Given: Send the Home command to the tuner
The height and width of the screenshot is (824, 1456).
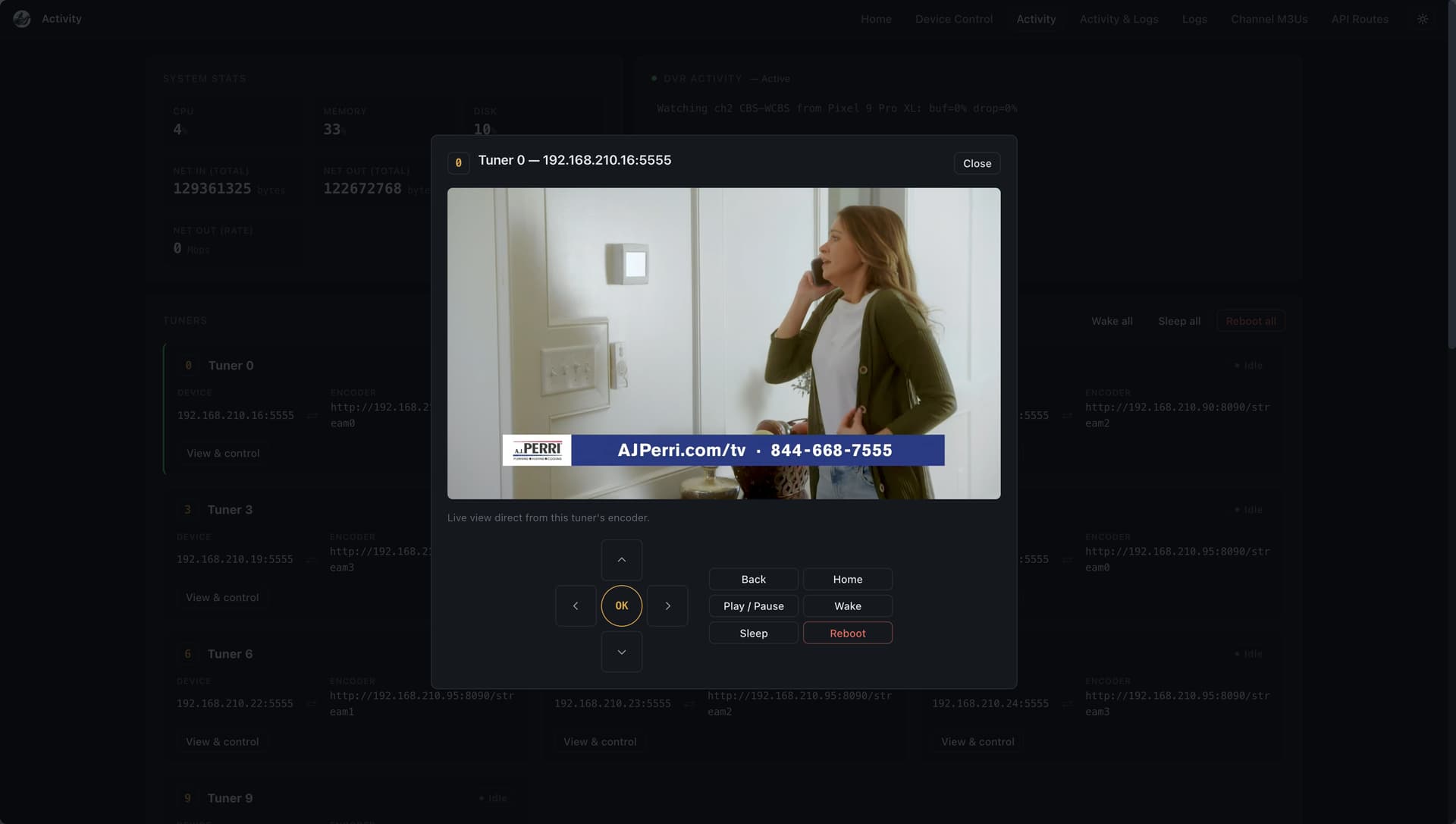Looking at the screenshot, I should 848,579.
